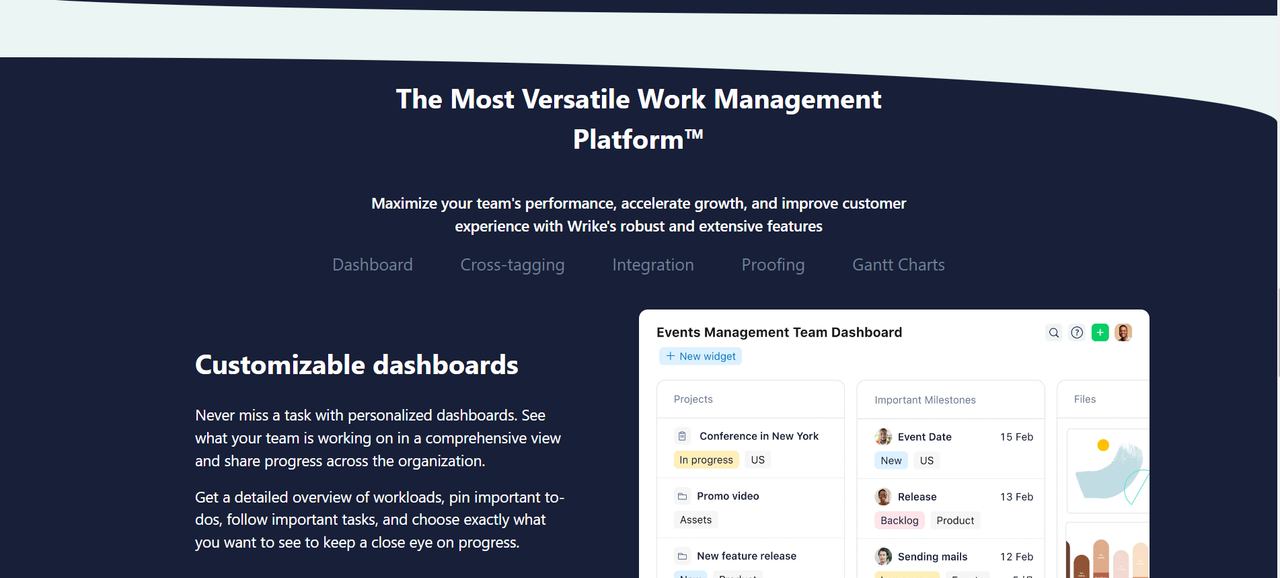Click the Backlog status tag
Image resolution: width=1280 pixels, height=578 pixels.
900,521
